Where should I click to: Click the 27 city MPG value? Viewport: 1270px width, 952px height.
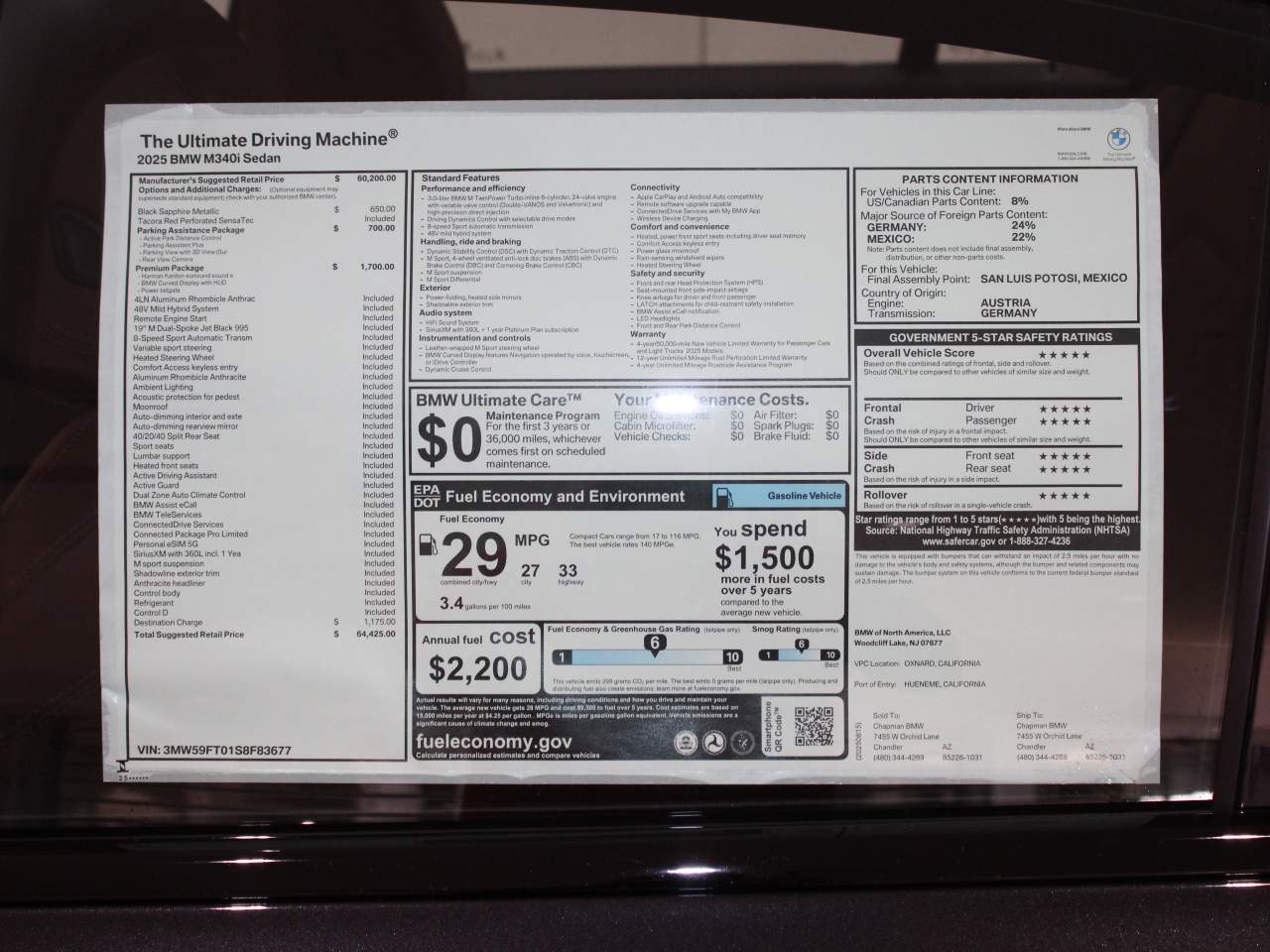click(531, 570)
